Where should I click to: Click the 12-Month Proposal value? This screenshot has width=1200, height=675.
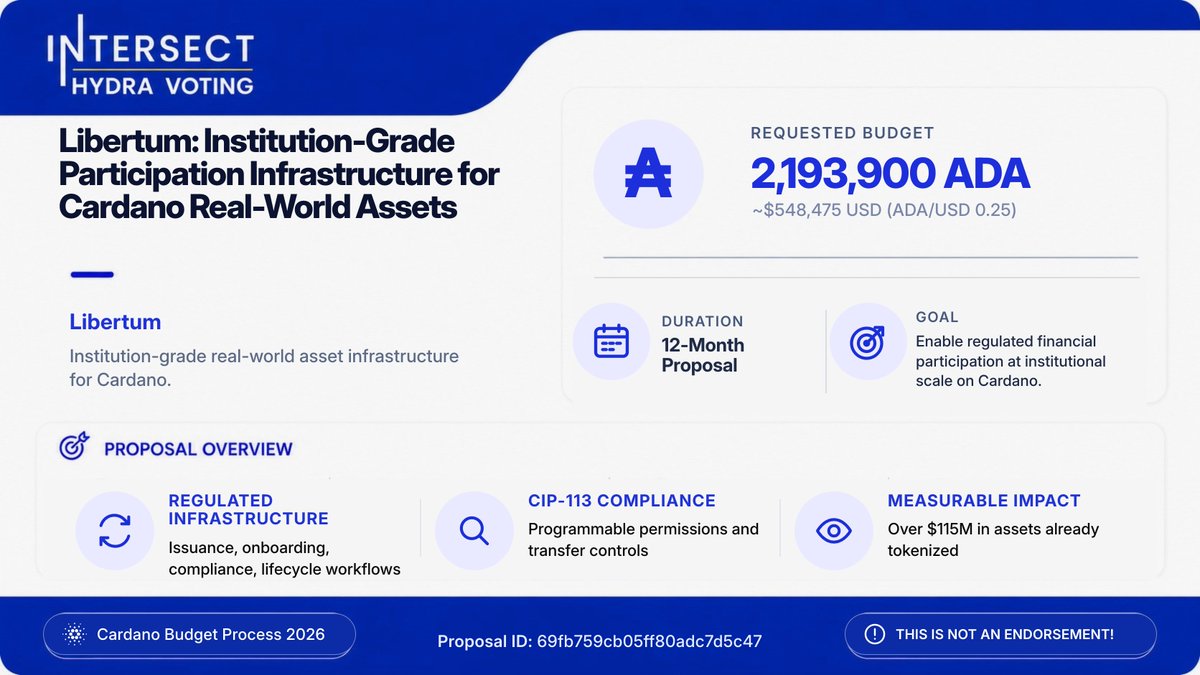[x=703, y=355]
